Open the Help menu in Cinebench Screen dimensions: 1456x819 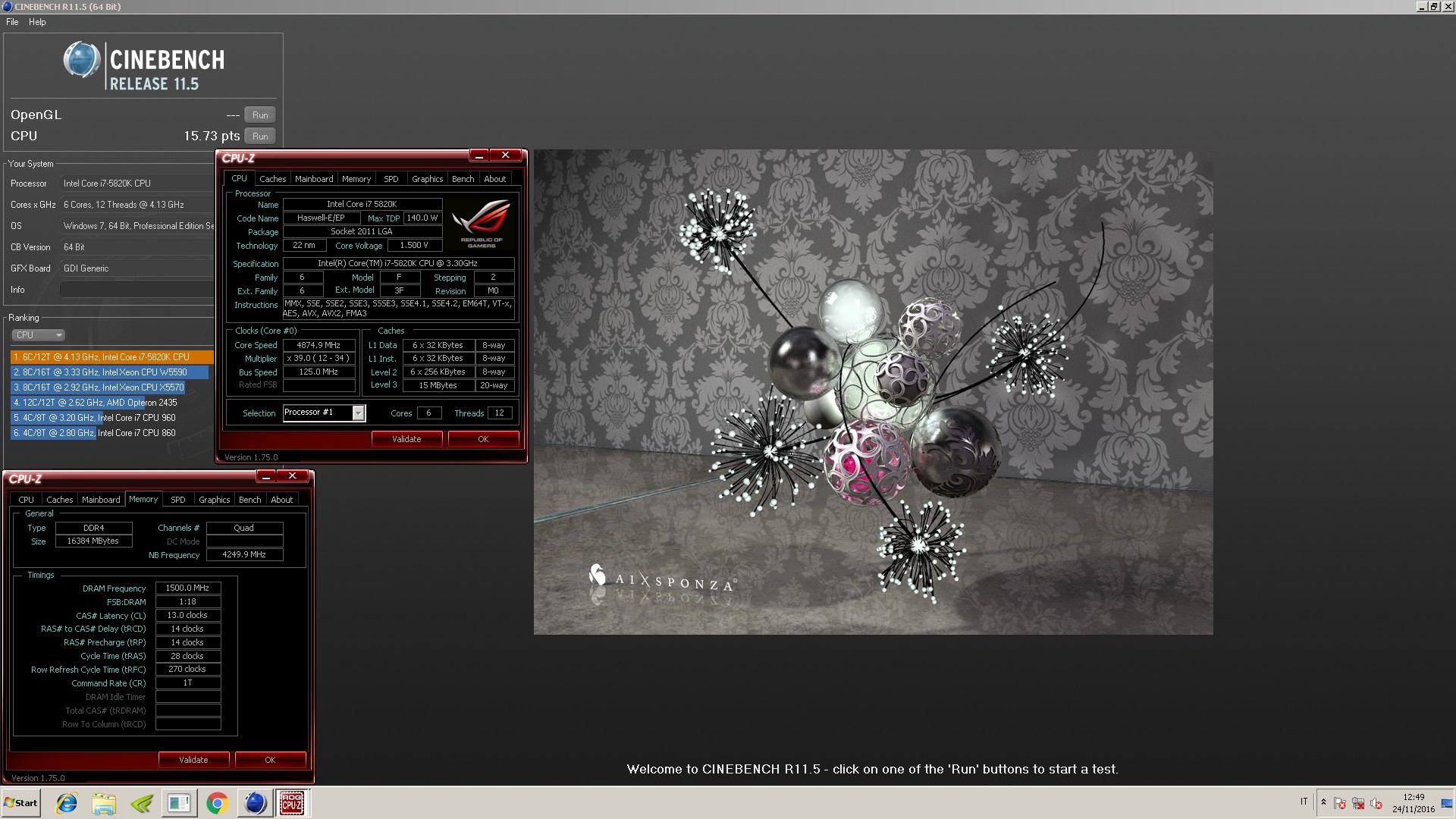pos(37,22)
